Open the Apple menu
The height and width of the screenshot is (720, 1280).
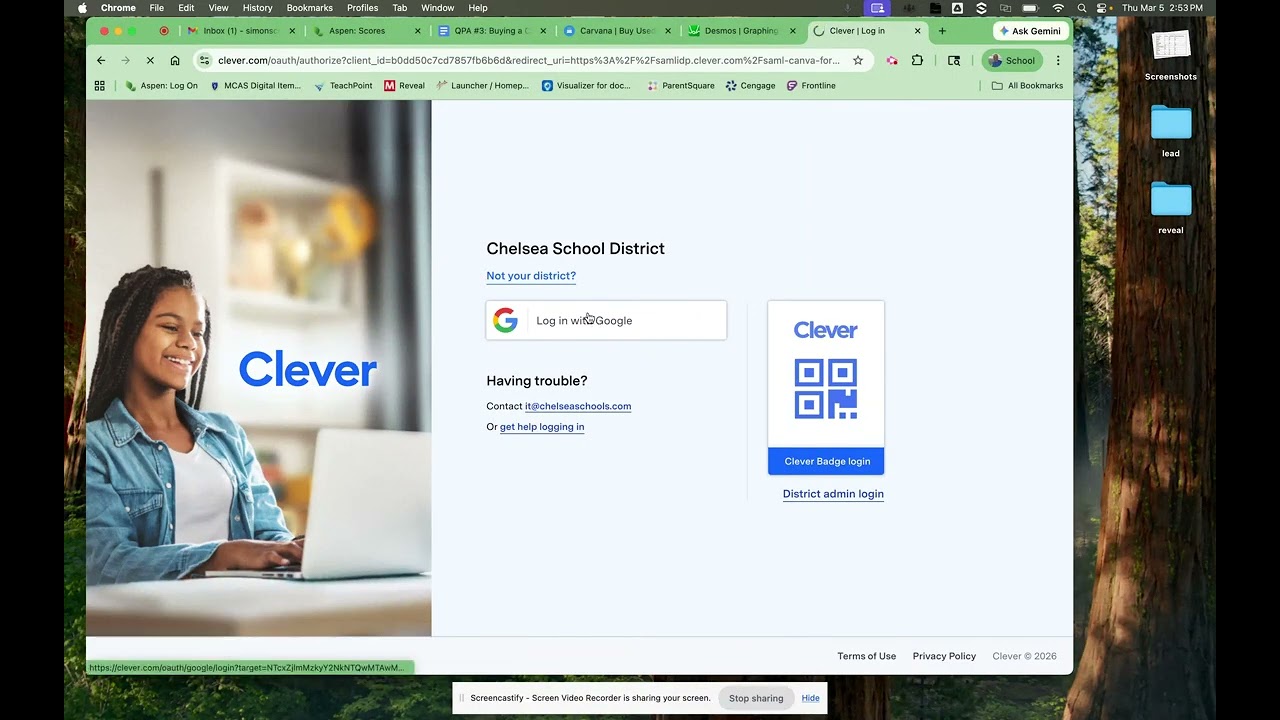click(82, 8)
